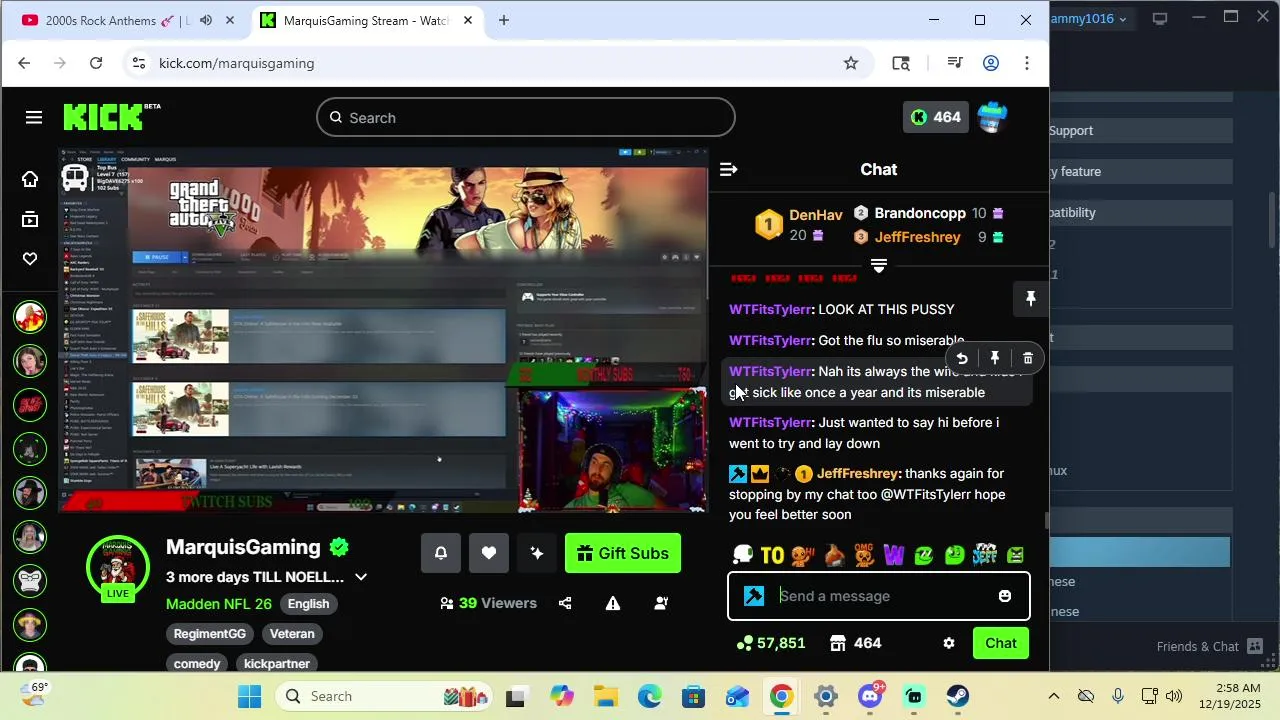This screenshot has width=1280, height=720.
Task: Select the JEFF emote in quick emotes
Action: point(985,555)
